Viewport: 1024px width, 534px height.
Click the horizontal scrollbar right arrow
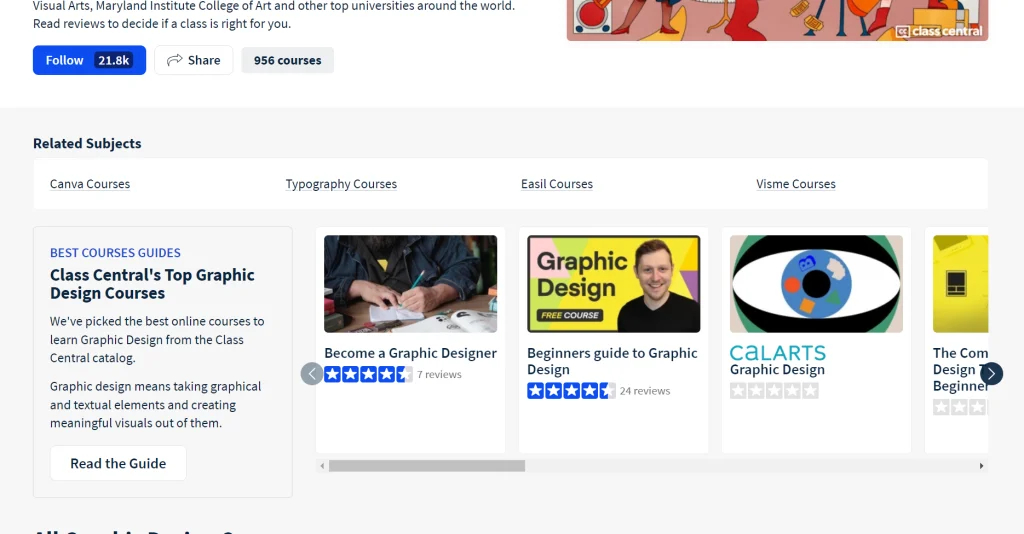pos(981,466)
